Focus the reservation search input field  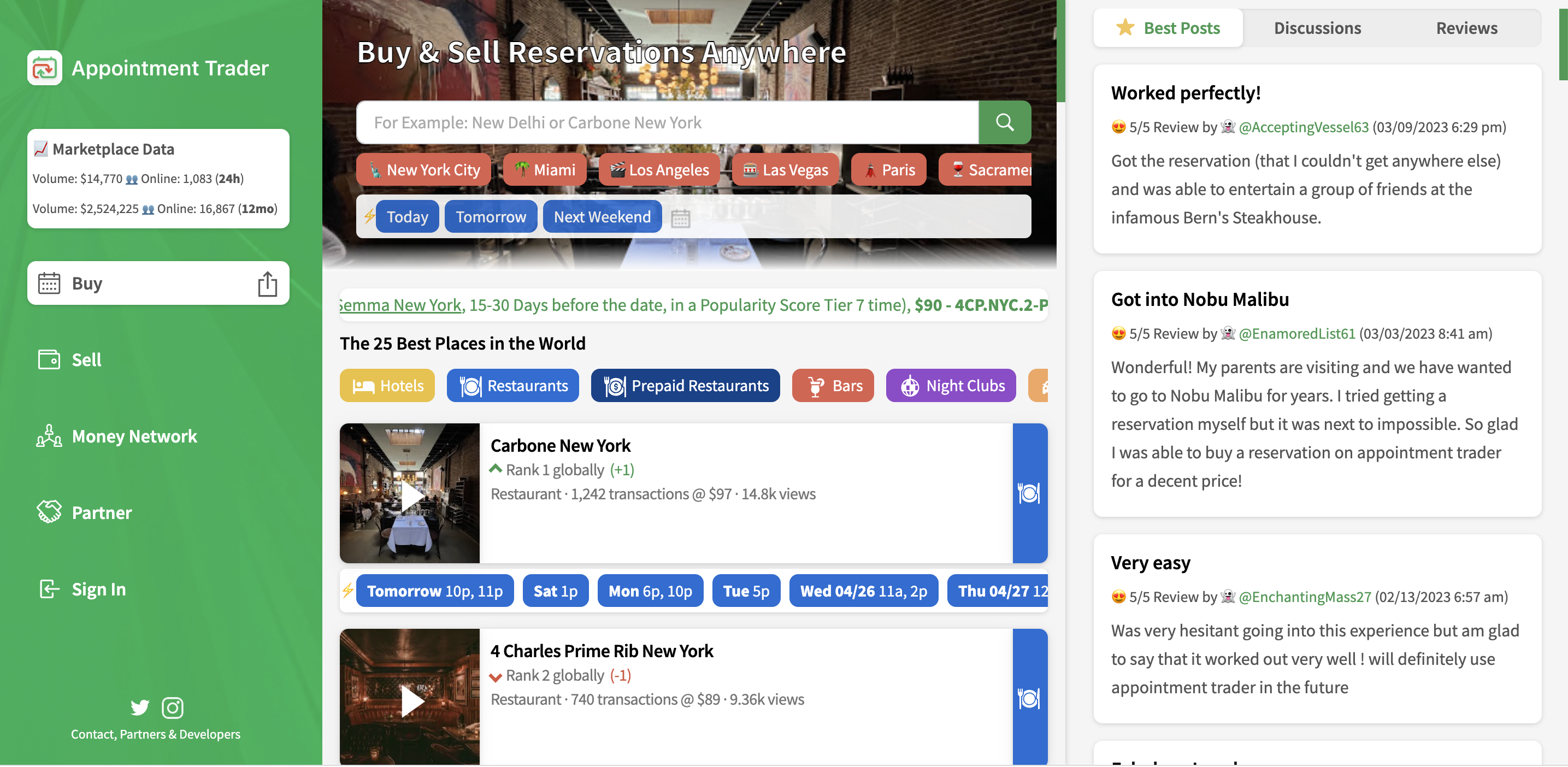click(668, 122)
